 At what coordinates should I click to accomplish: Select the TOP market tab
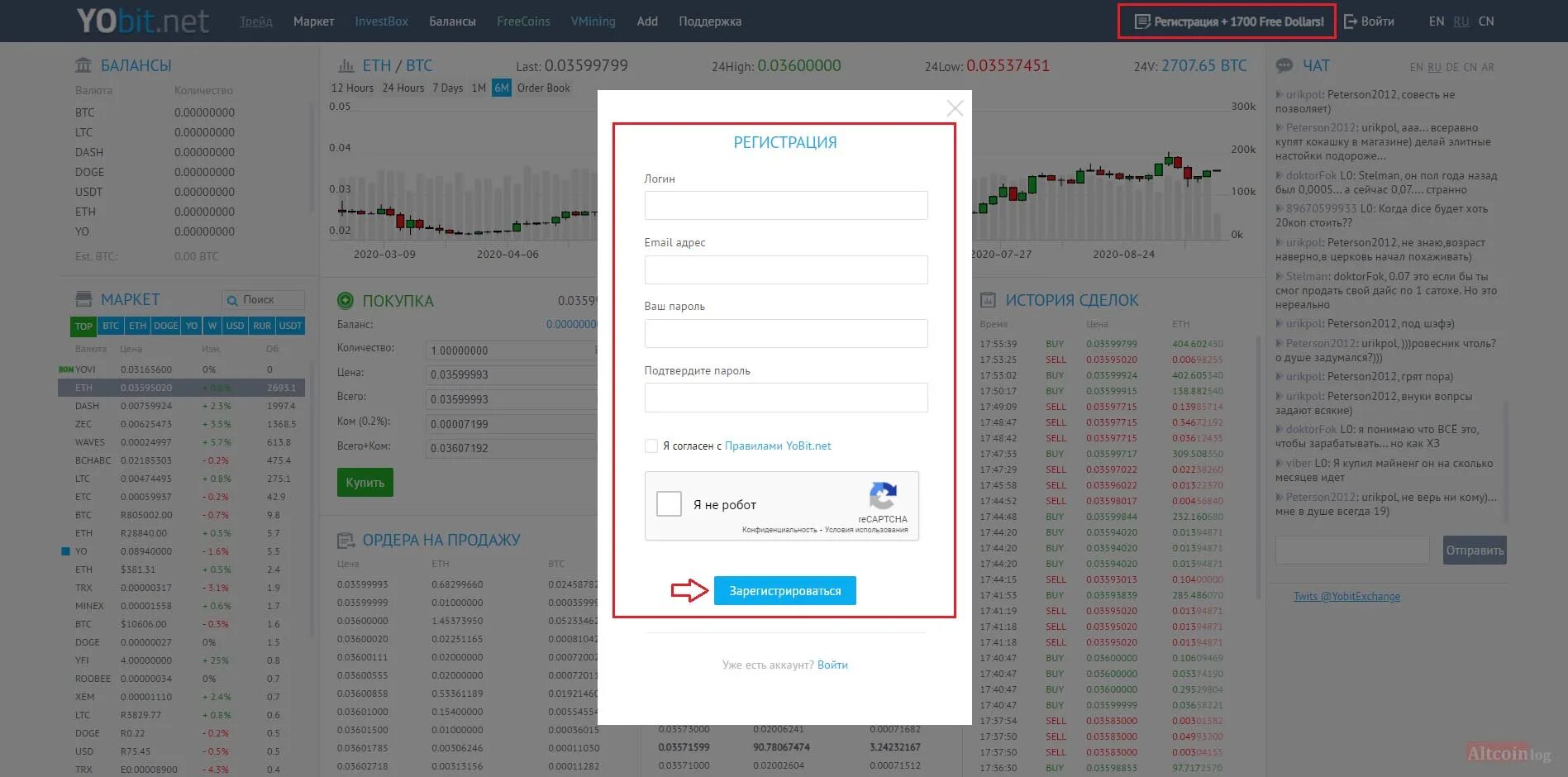pos(84,327)
